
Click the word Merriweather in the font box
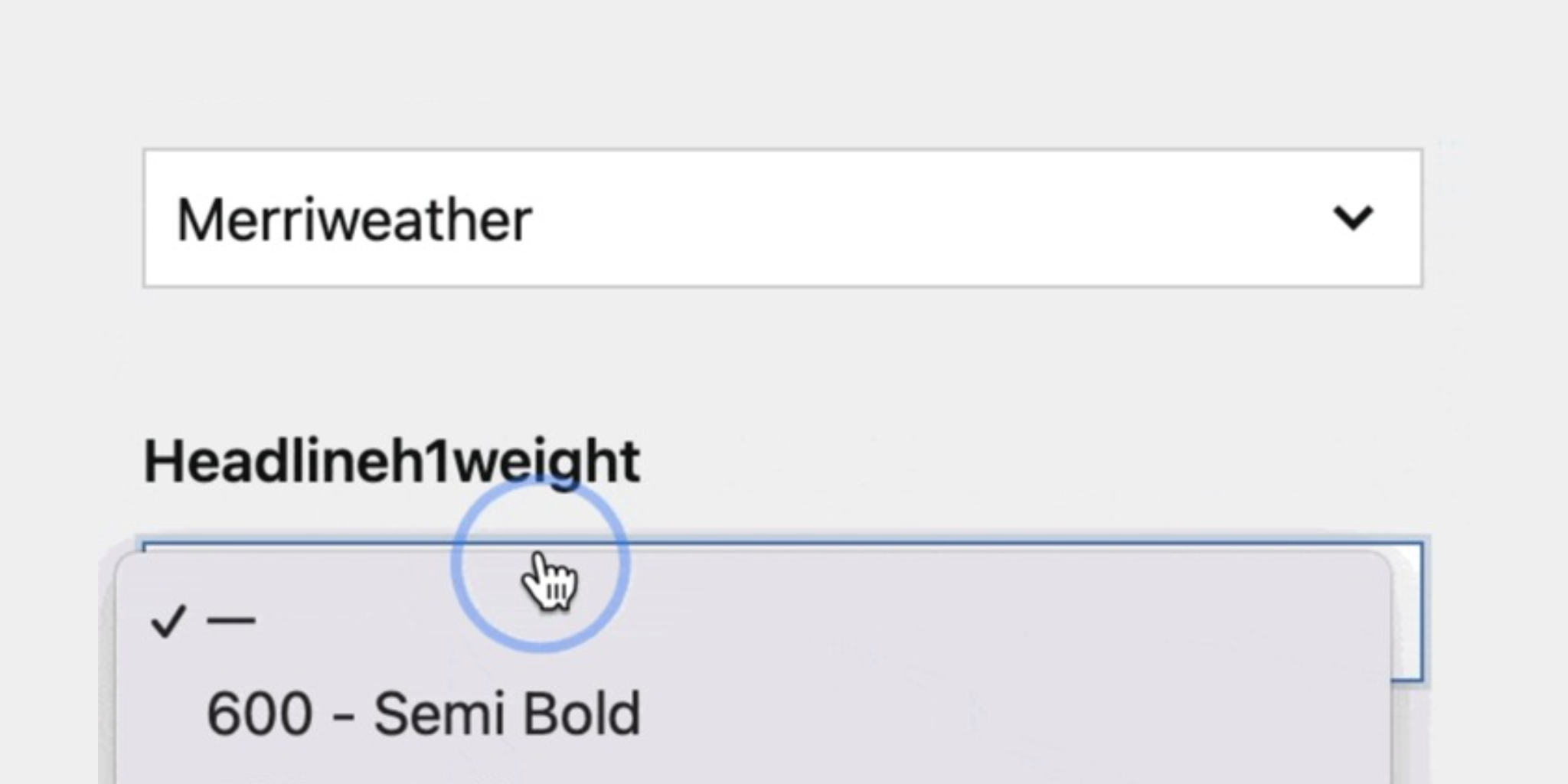pos(354,220)
